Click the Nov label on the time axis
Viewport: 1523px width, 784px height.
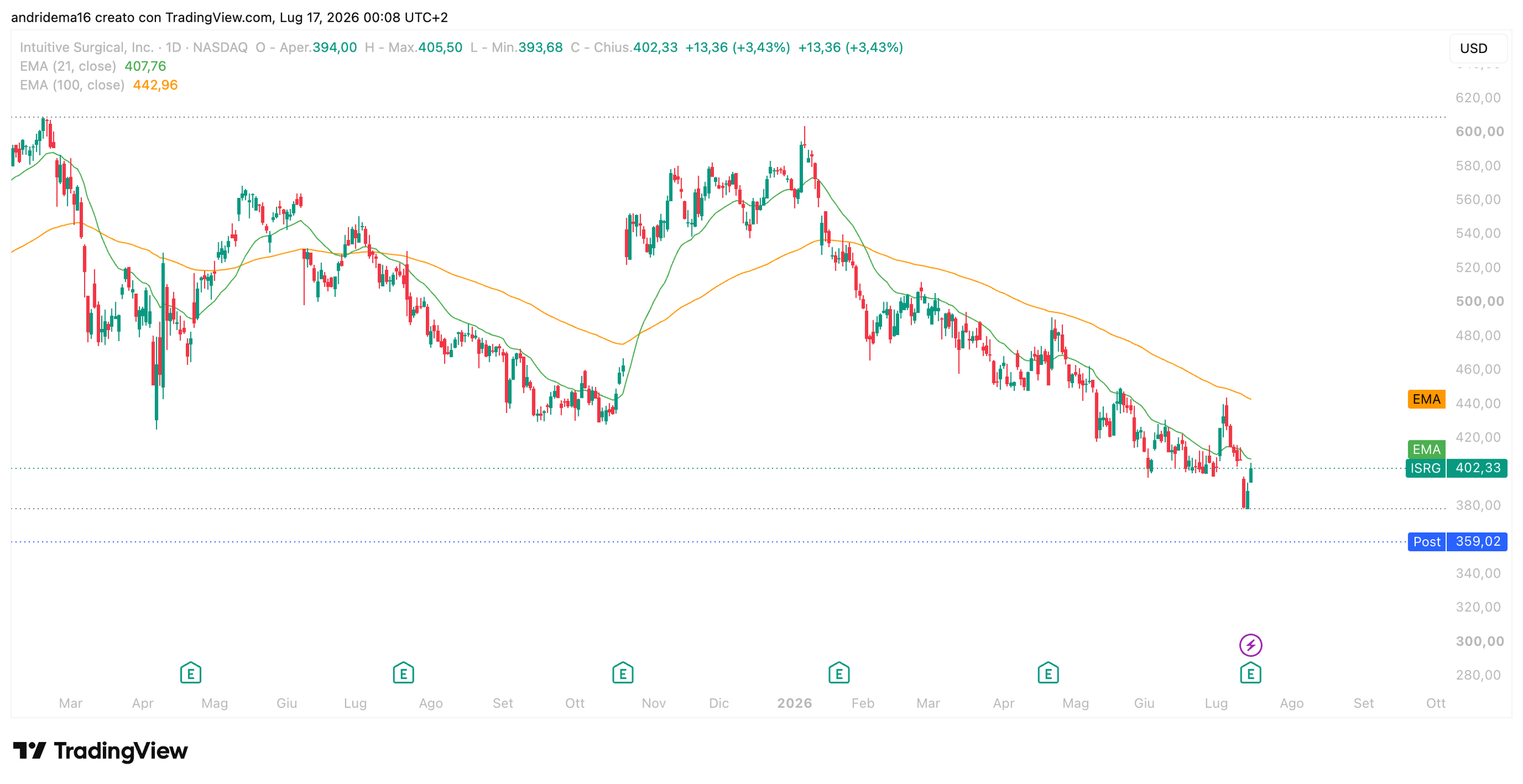pyautogui.click(x=653, y=704)
